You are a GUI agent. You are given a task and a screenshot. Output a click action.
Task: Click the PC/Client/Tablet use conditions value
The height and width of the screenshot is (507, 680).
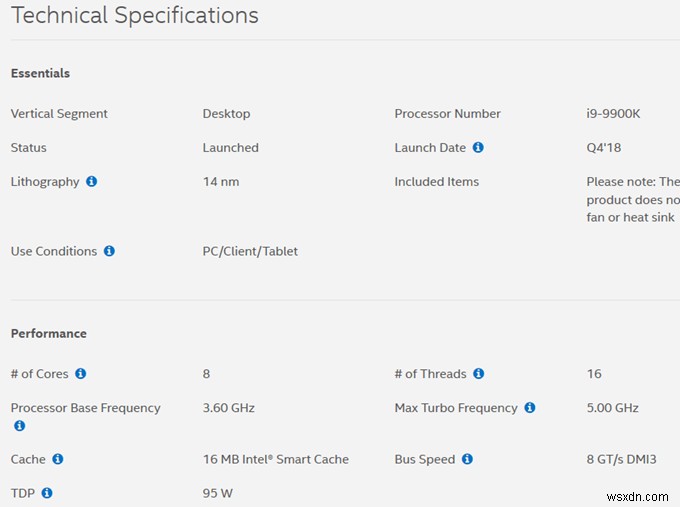pos(250,251)
